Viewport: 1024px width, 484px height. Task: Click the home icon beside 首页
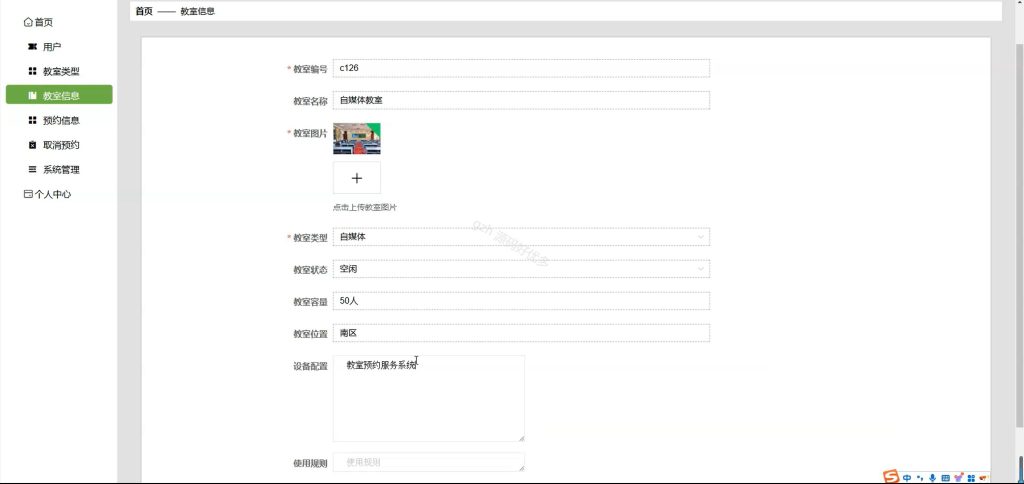(x=27, y=22)
